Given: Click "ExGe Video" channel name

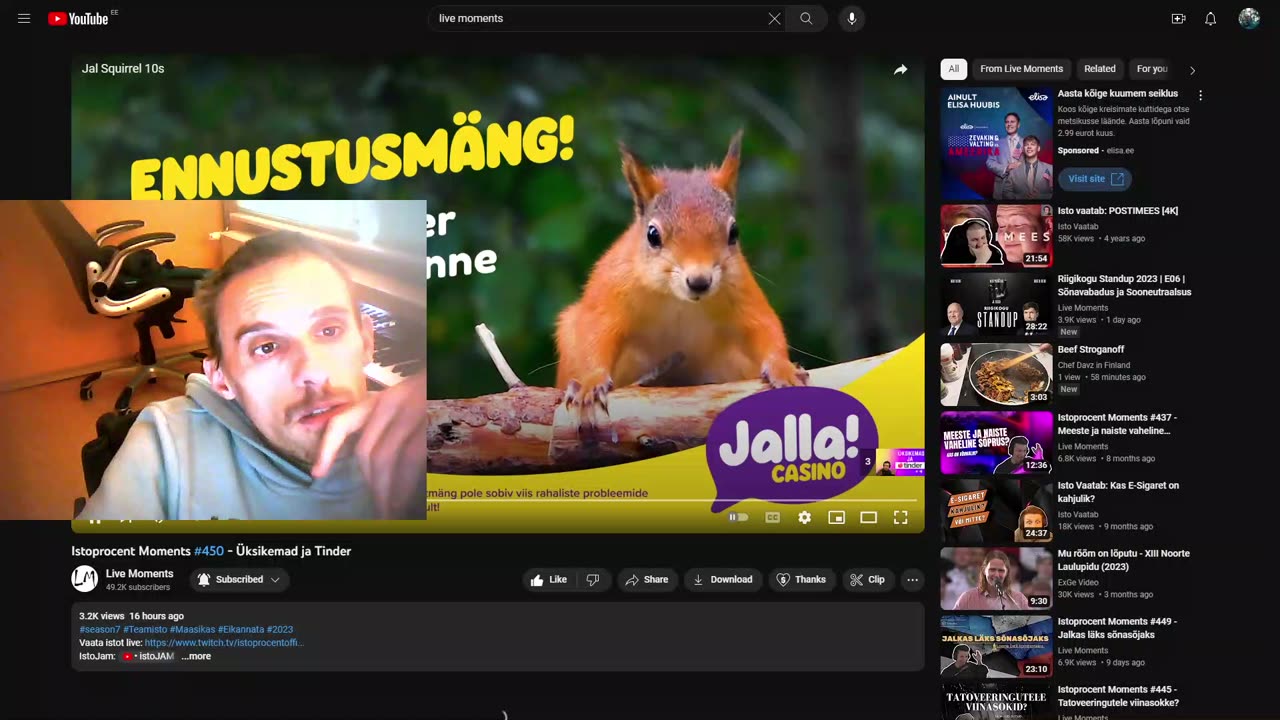Looking at the screenshot, I should click(x=1078, y=581).
